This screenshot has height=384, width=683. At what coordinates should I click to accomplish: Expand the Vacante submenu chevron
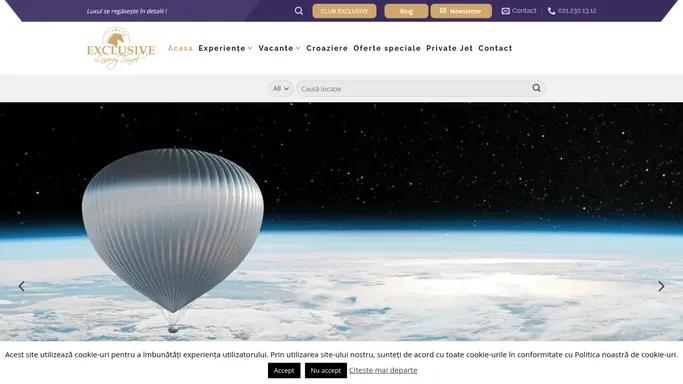click(x=298, y=48)
